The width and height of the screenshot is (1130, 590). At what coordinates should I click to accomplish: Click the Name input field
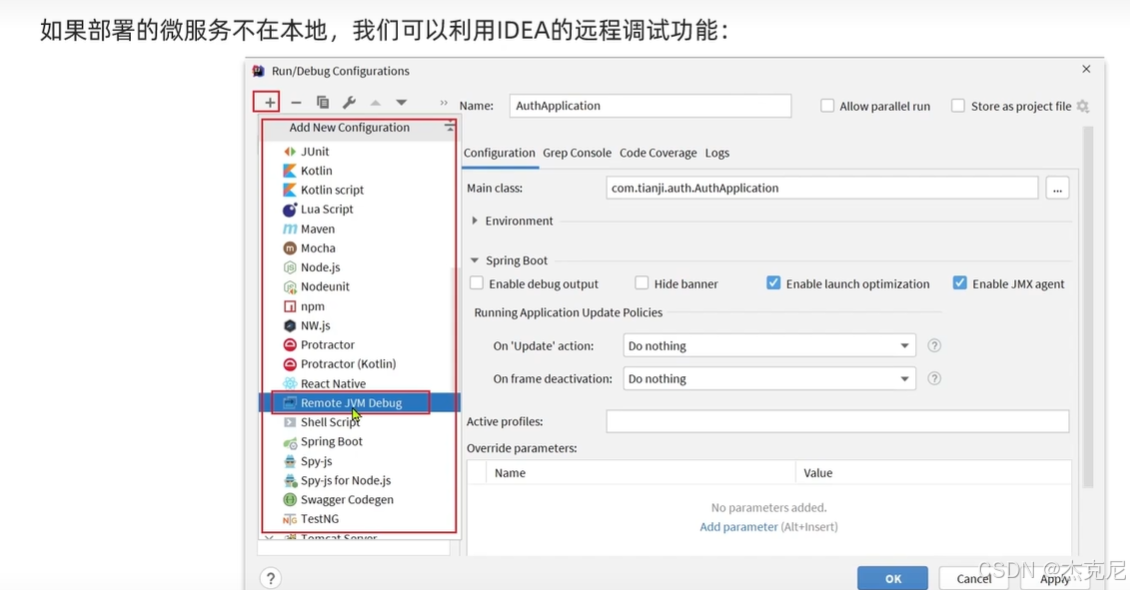tap(650, 106)
